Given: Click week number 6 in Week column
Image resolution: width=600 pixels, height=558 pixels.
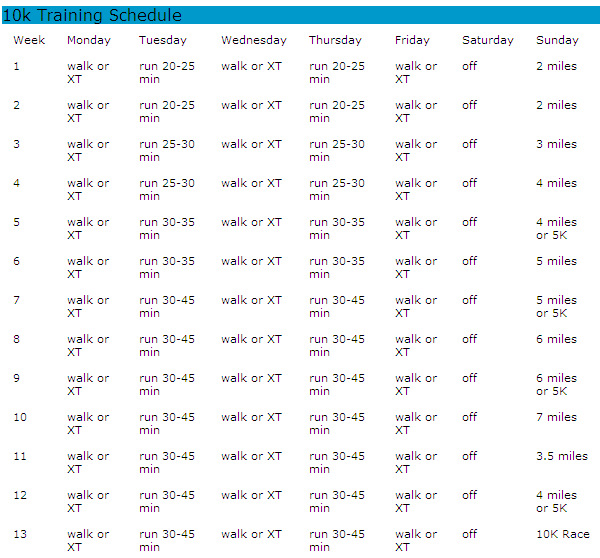Looking at the screenshot, I should click(x=16, y=261).
